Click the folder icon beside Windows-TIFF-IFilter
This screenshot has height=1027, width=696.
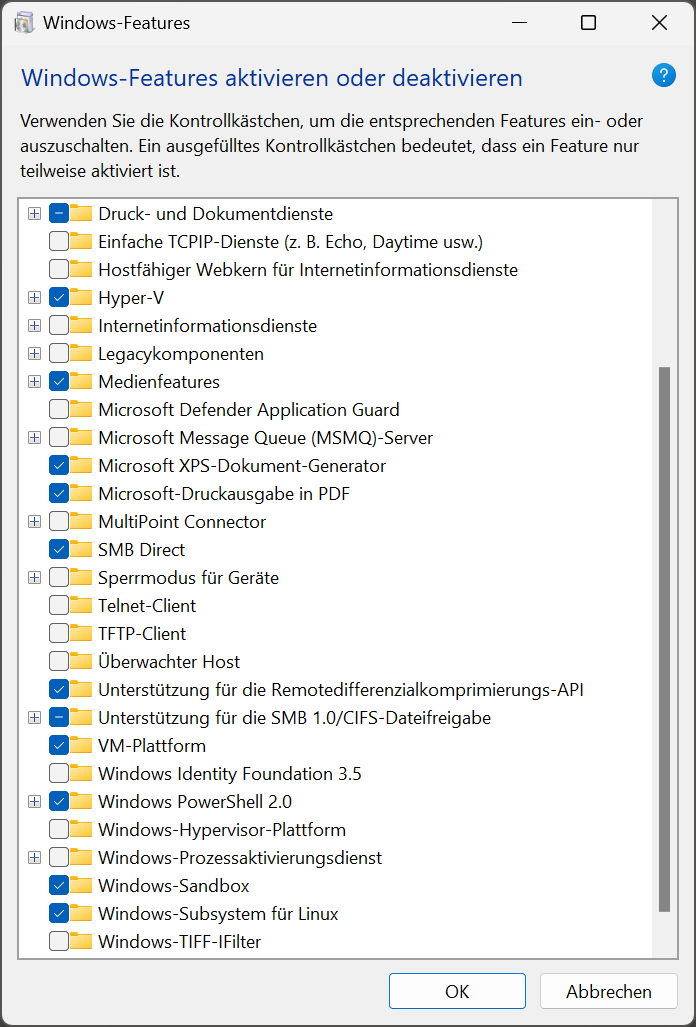tap(81, 941)
